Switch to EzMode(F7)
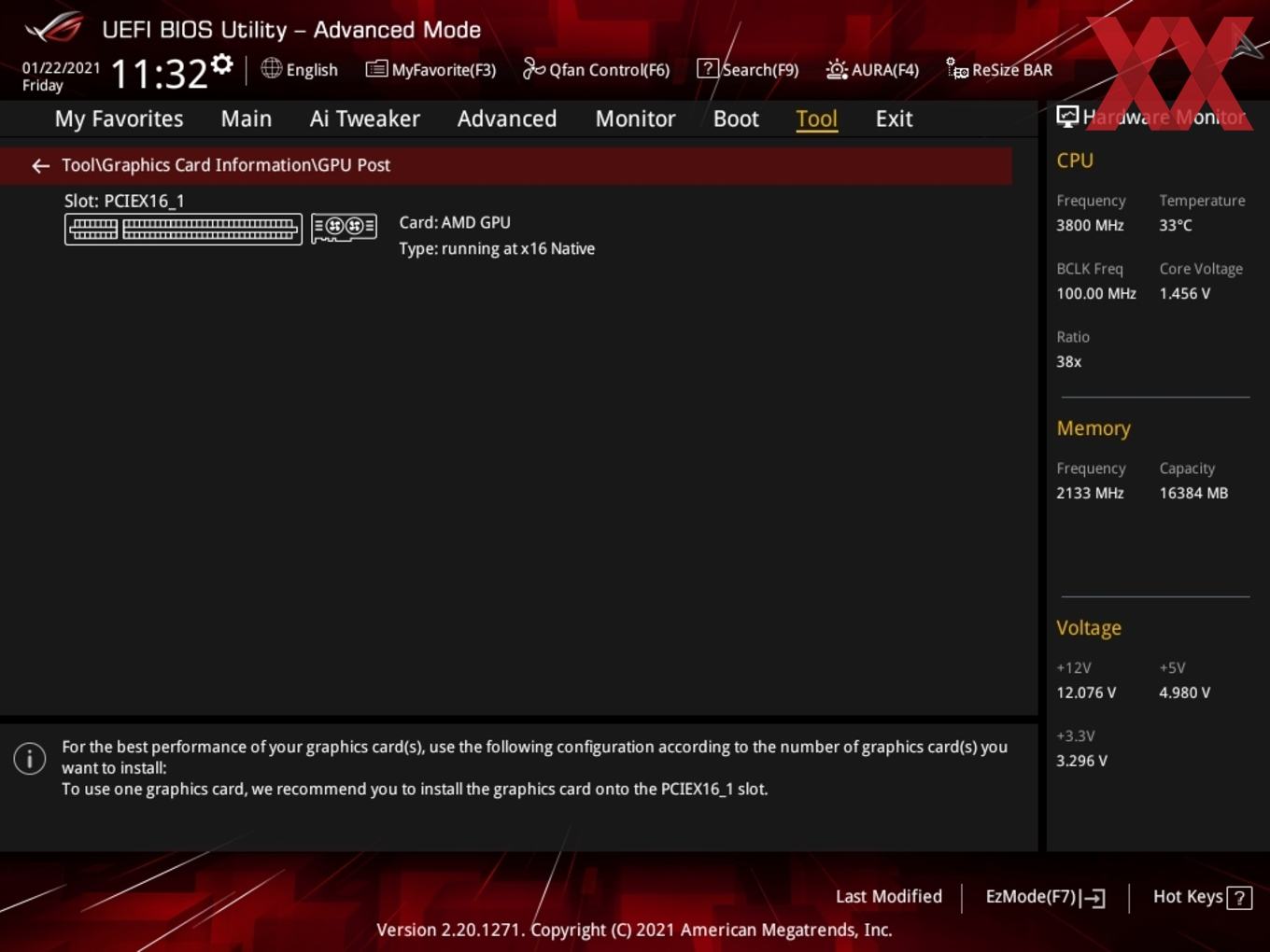This screenshot has height=952, width=1270. (x=1046, y=897)
